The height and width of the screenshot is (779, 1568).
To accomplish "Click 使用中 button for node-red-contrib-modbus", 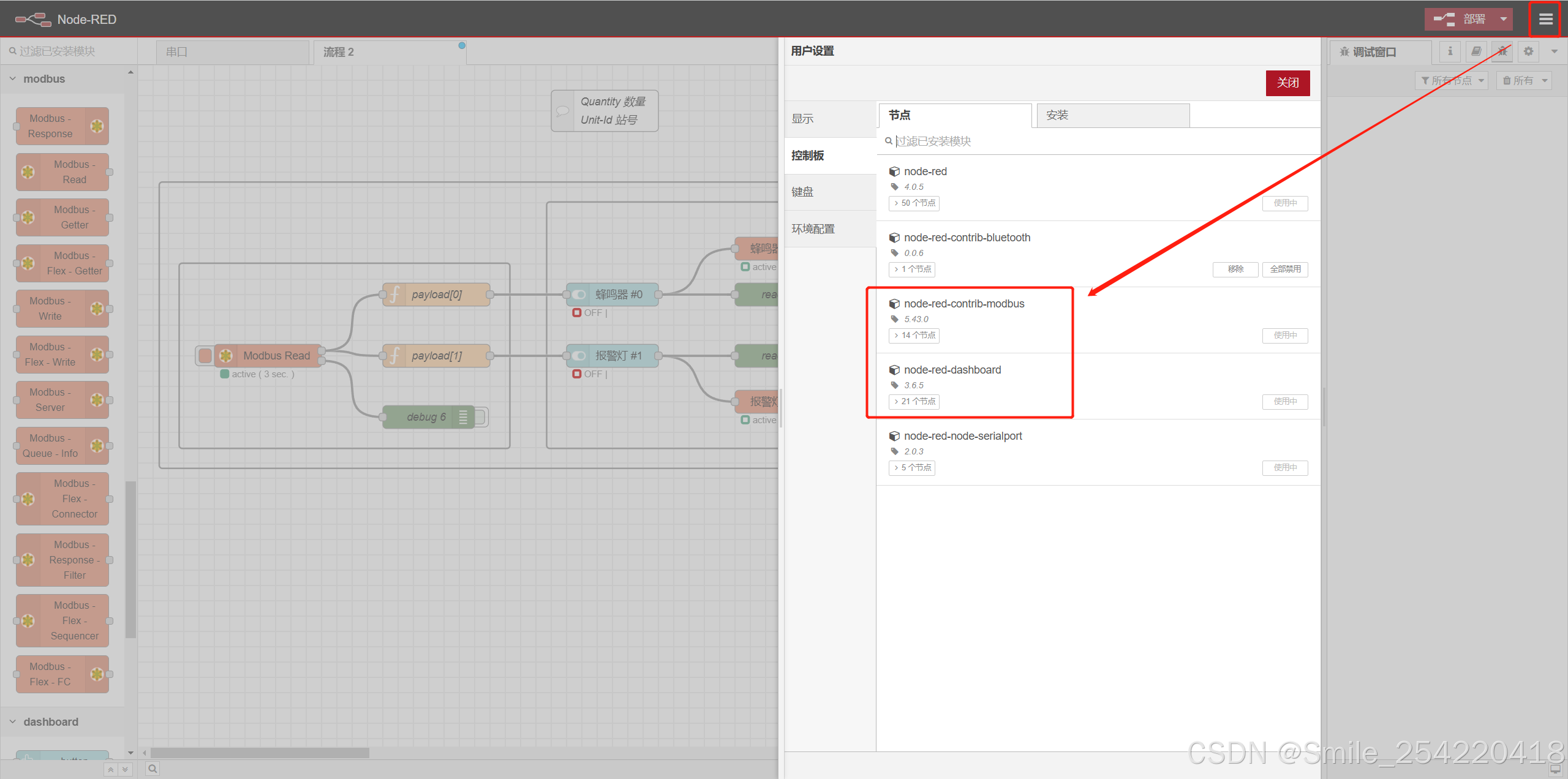I will coord(1285,336).
